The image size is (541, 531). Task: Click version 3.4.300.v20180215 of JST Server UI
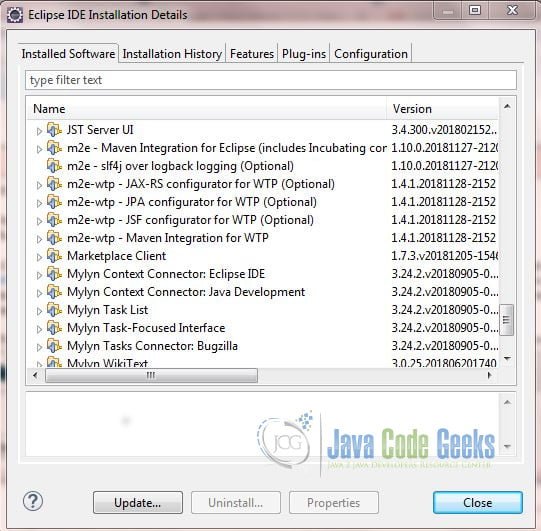click(x=444, y=130)
